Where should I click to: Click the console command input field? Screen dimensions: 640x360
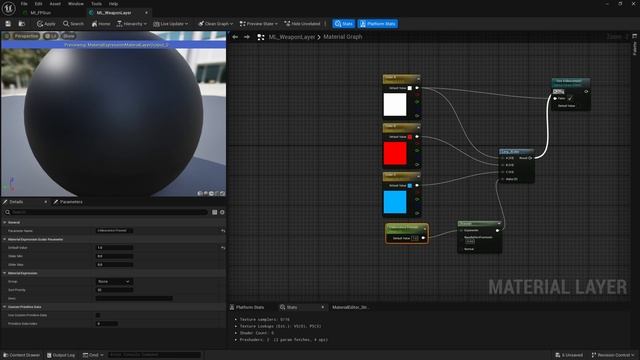pos(154,355)
